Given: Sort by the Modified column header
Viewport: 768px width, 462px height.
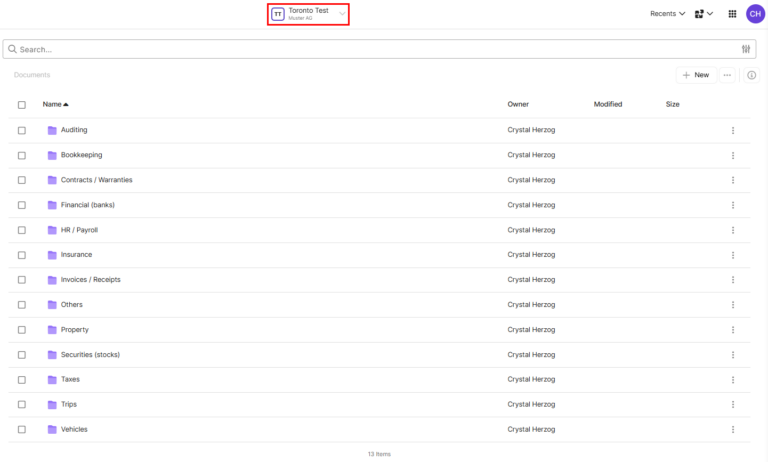Looking at the screenshot, I should coord(607,104).
